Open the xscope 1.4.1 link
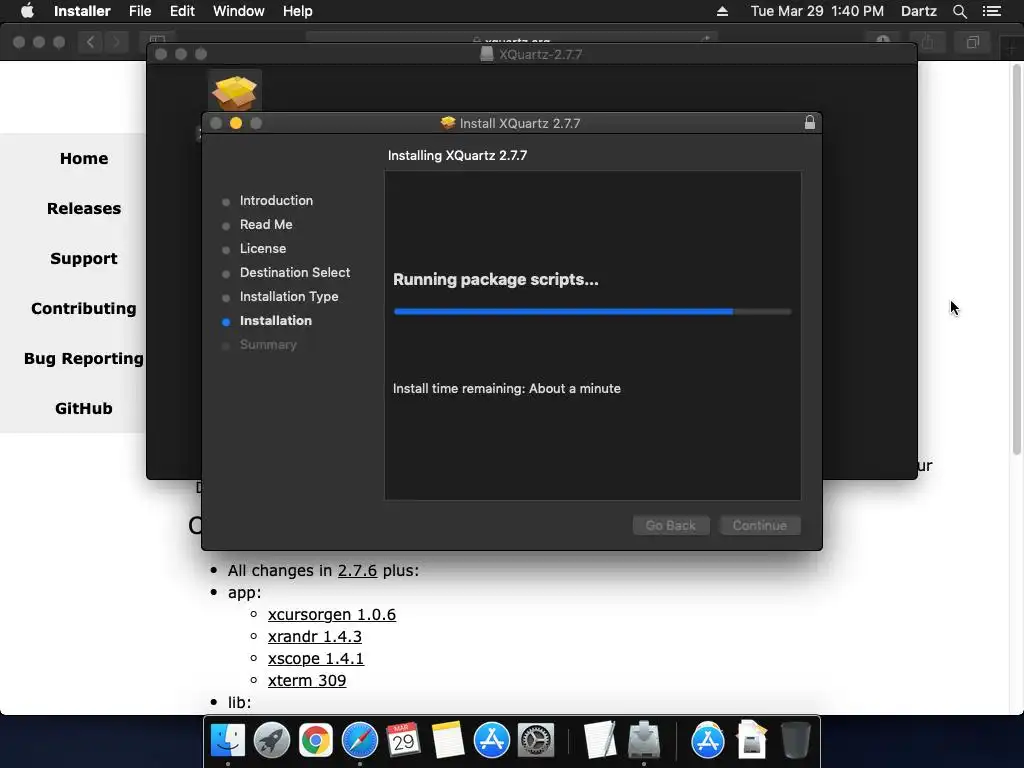1024x768 pixels. pyautogui.click(x=315, y=658)
